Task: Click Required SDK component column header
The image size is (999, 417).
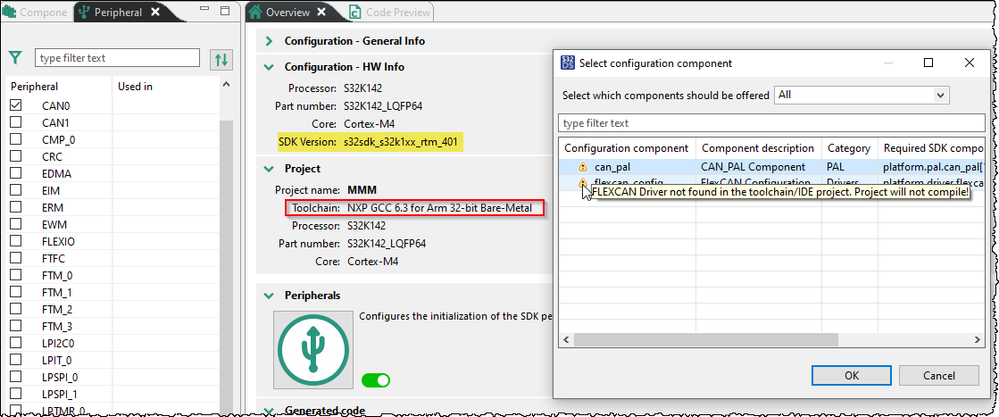Action: (931, 148)
